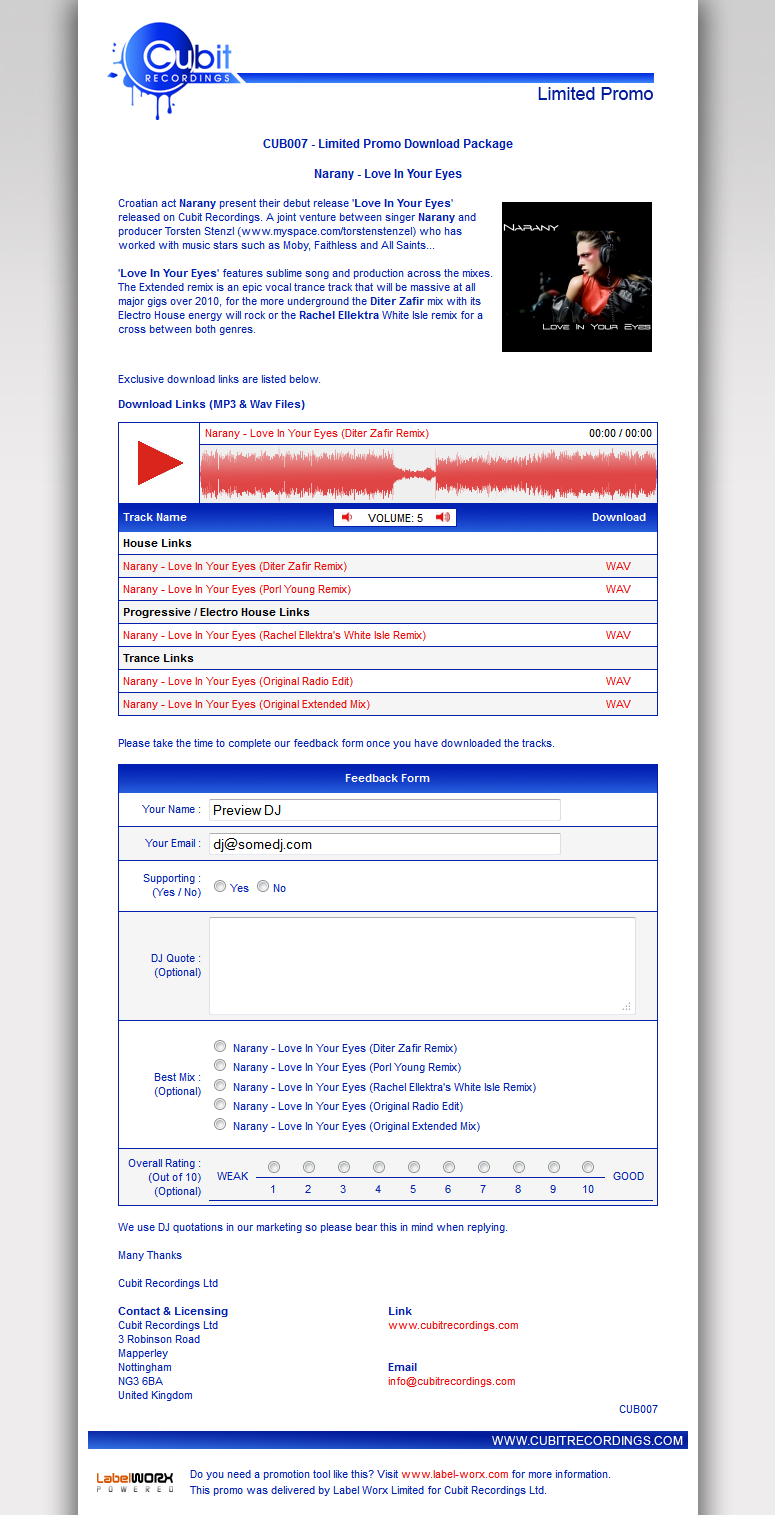Open the Original Radio Edit track link
775x1515 pixels.
(238, 681)
